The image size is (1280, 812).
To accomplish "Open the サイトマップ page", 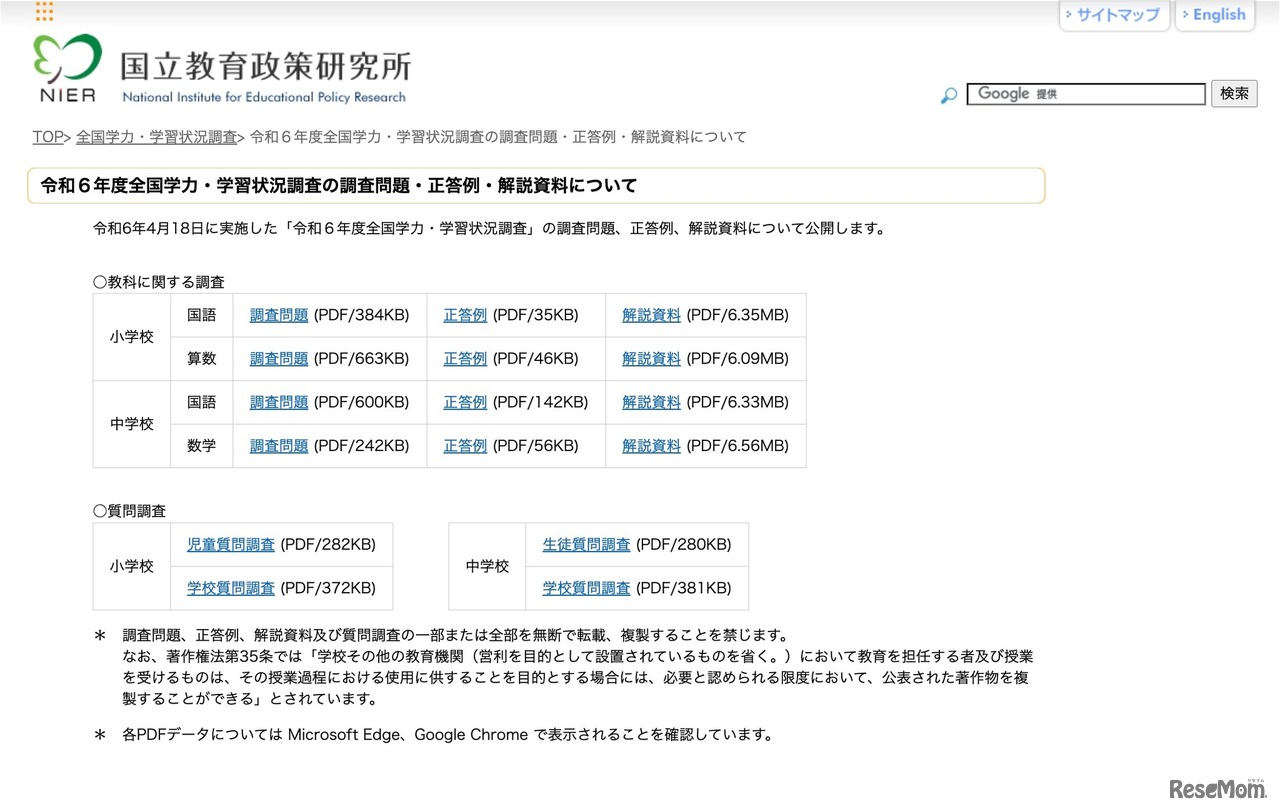I will [1114, 14].
